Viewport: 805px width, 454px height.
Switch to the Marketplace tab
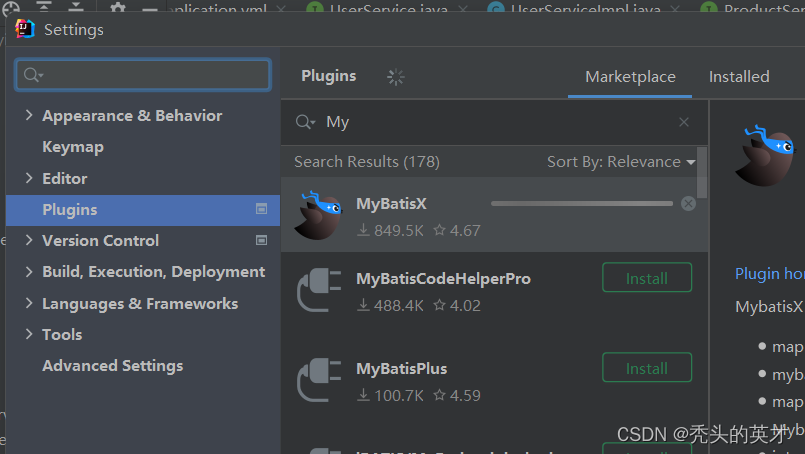(x=630, y=77)
